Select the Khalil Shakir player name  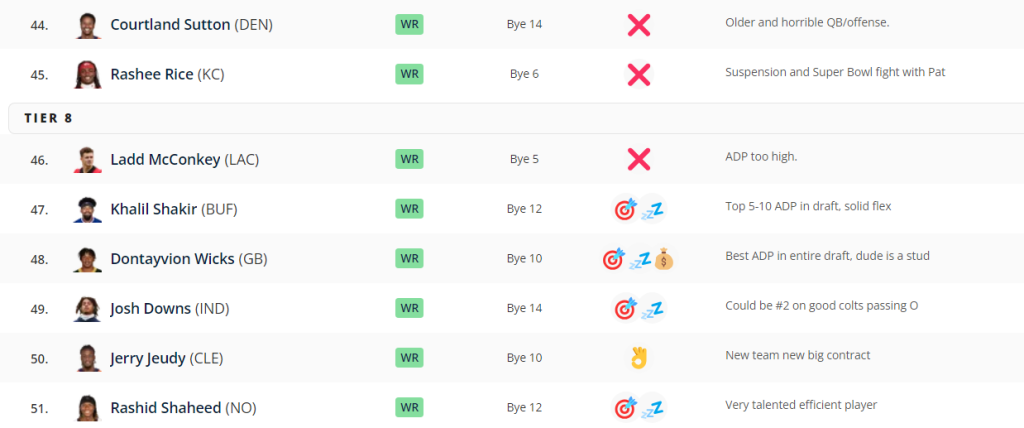point(153,209)
